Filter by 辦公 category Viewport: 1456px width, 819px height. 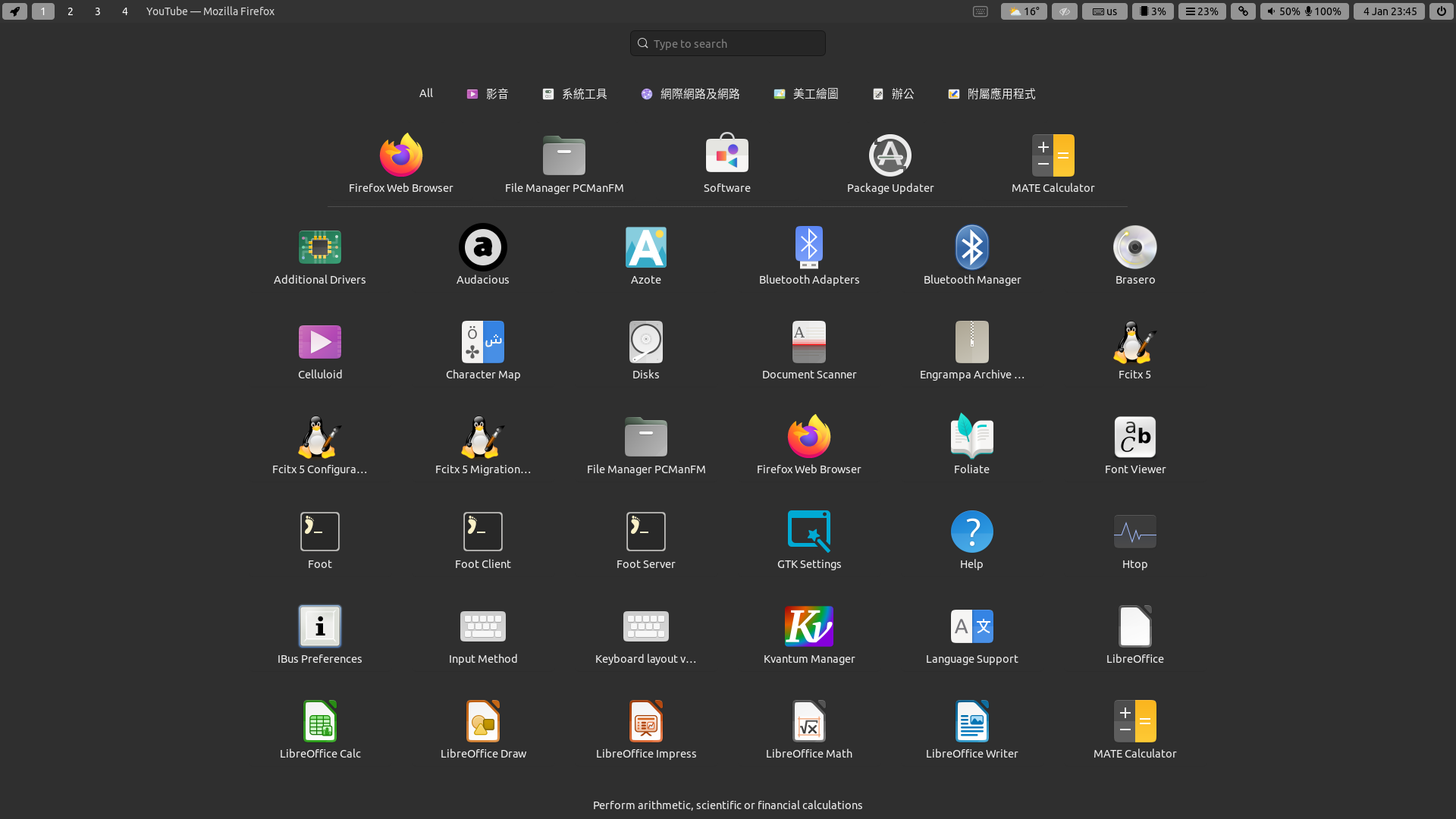click(893, 94)
